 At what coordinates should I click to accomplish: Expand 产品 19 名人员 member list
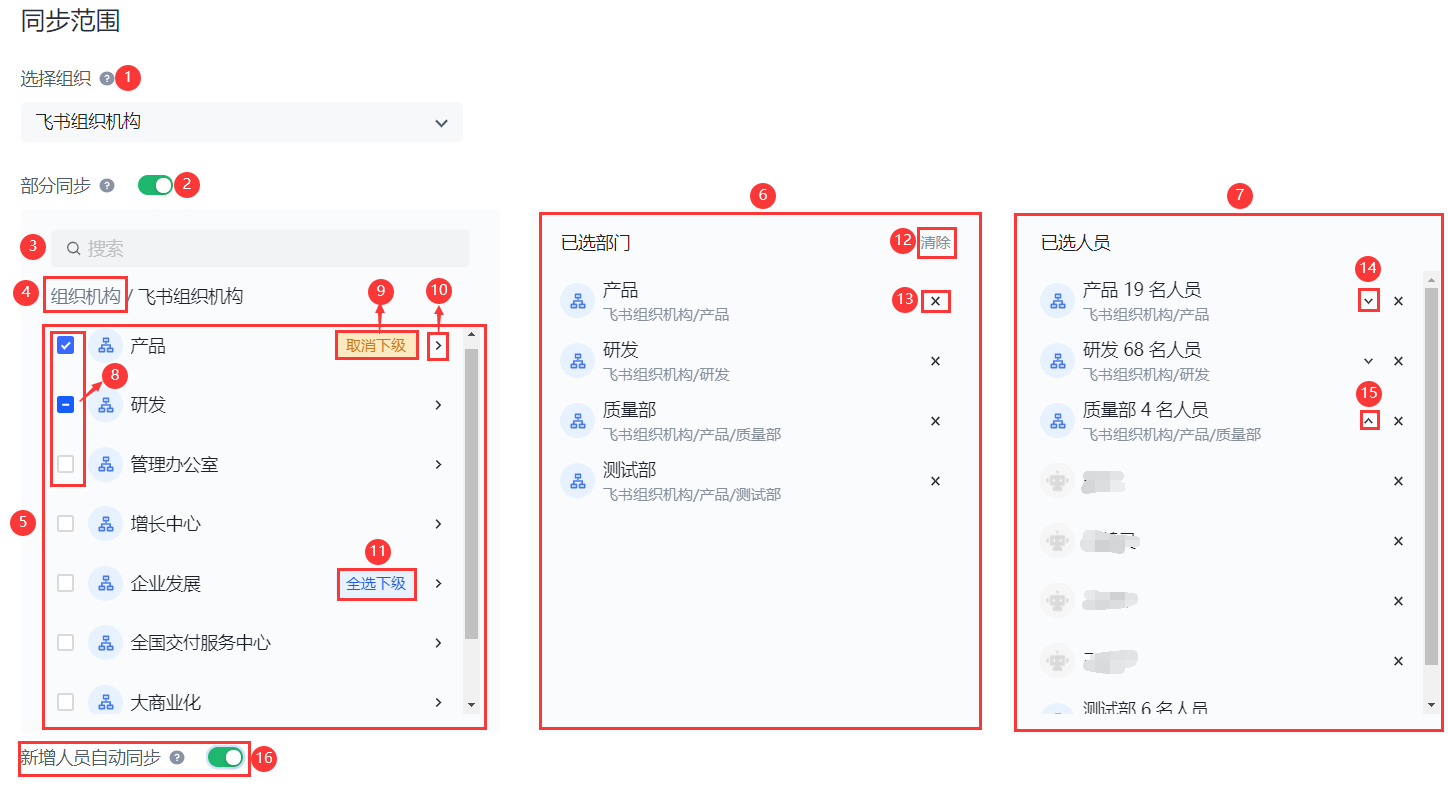click(x=1368, y=301)
